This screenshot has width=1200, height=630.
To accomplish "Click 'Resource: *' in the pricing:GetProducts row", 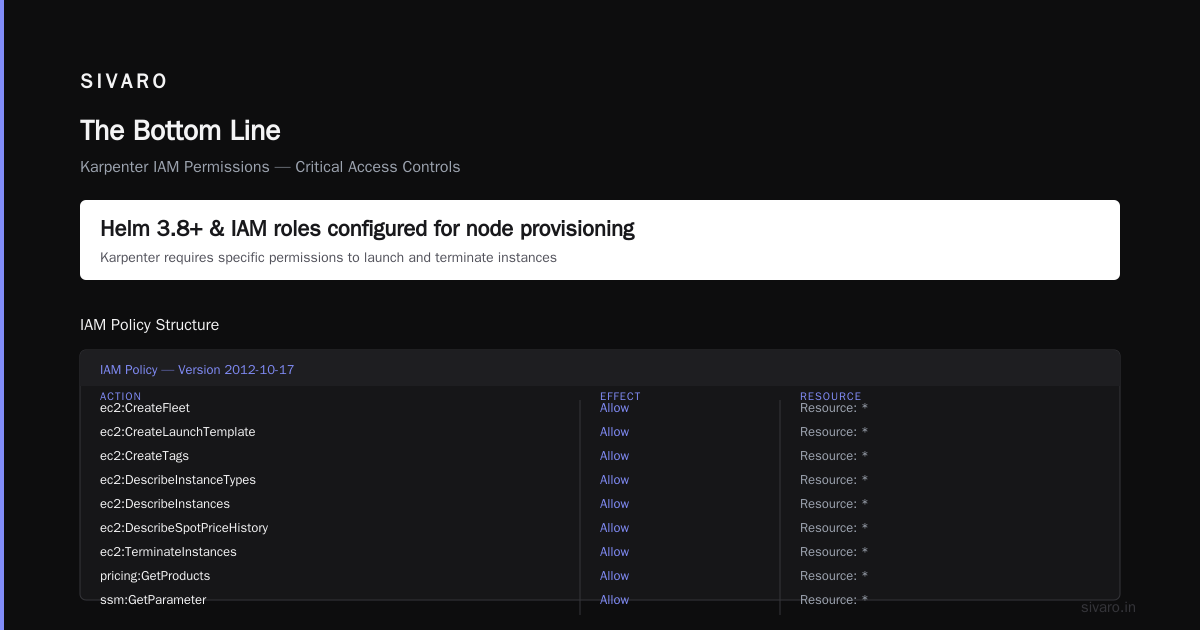I will coord(834,576).
